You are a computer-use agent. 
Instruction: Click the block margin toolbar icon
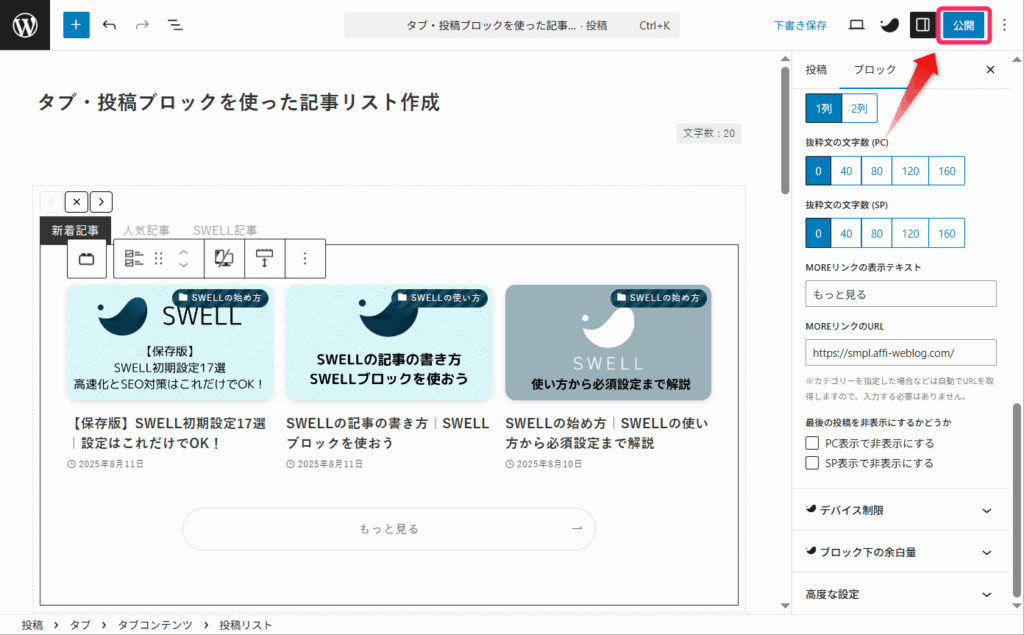[x=264, y=259]
